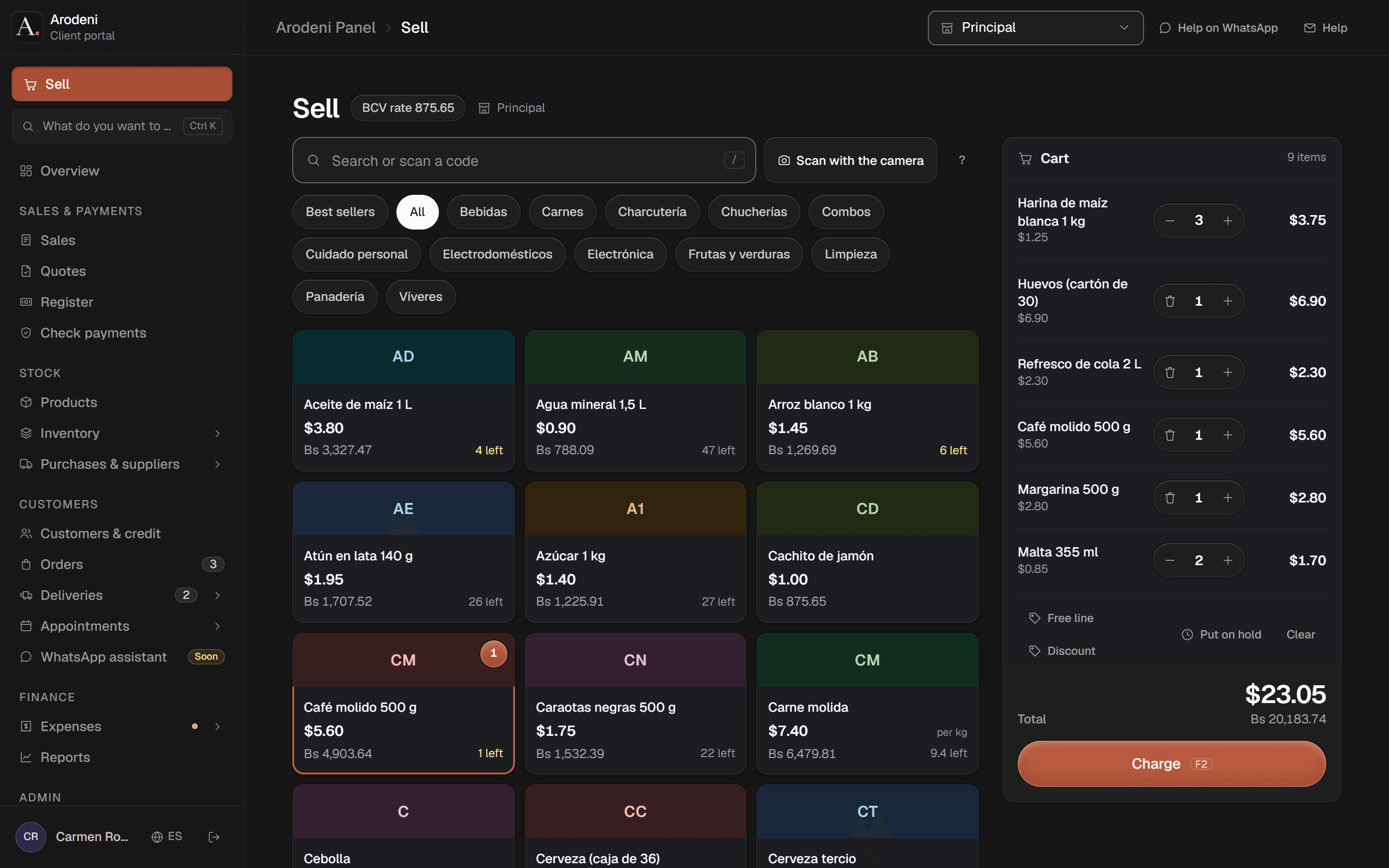Decrease Harina de maíz blanca quantity

pyautogui.click(x=1170, y=220)
